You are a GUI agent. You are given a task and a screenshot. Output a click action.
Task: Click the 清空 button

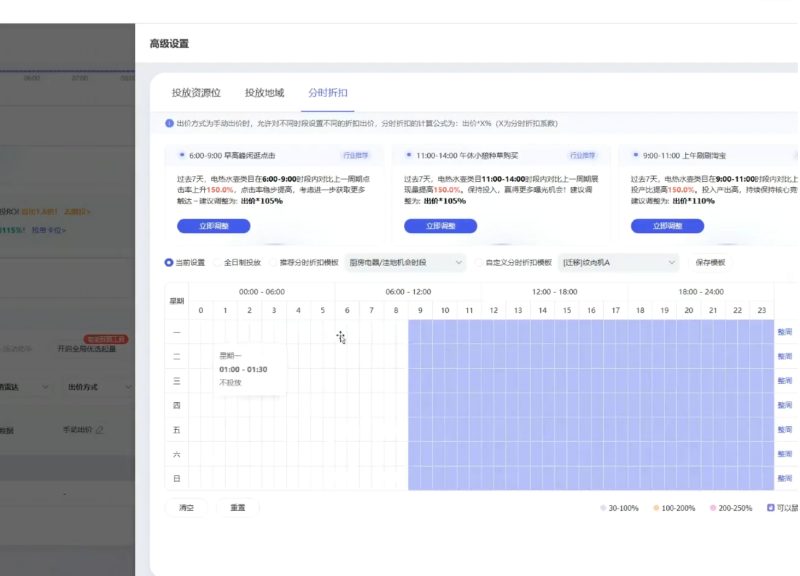[x=186, y=508]
